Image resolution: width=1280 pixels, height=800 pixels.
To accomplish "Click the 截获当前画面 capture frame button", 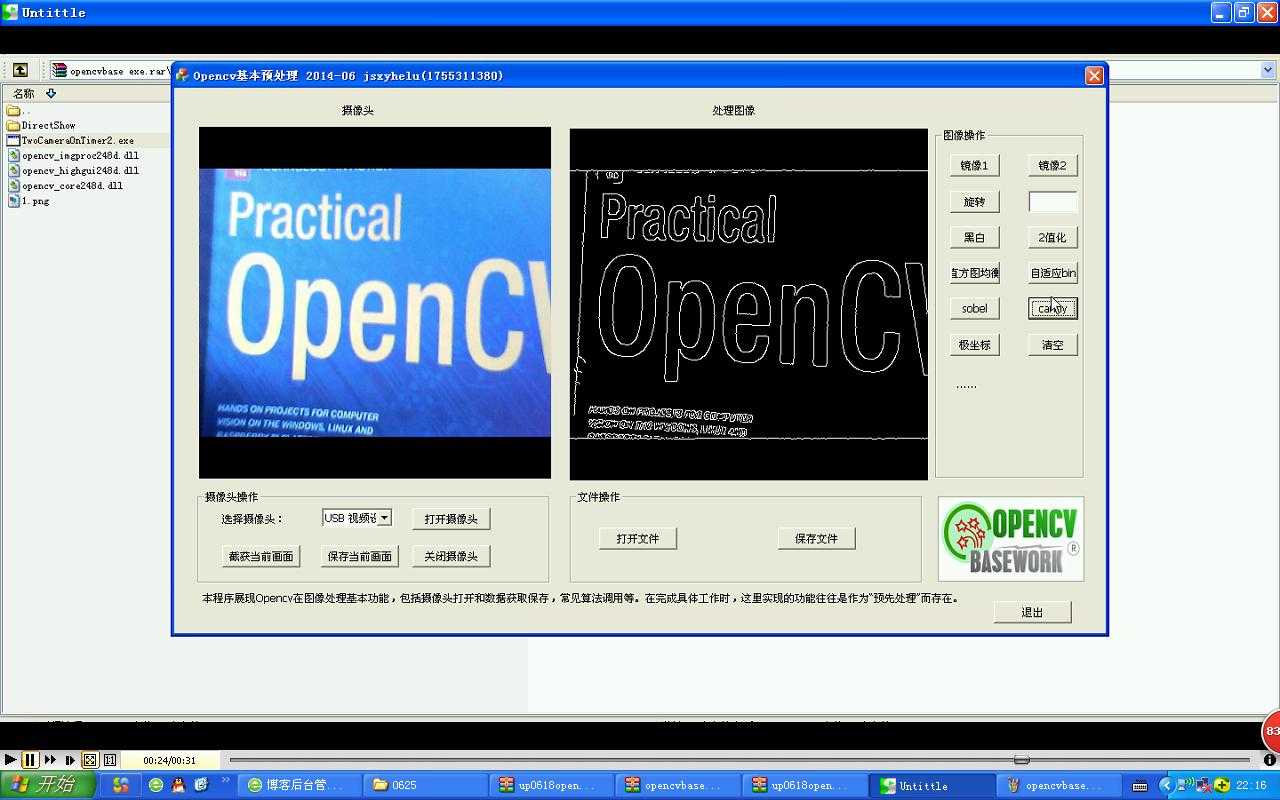I will coord(261,557).
